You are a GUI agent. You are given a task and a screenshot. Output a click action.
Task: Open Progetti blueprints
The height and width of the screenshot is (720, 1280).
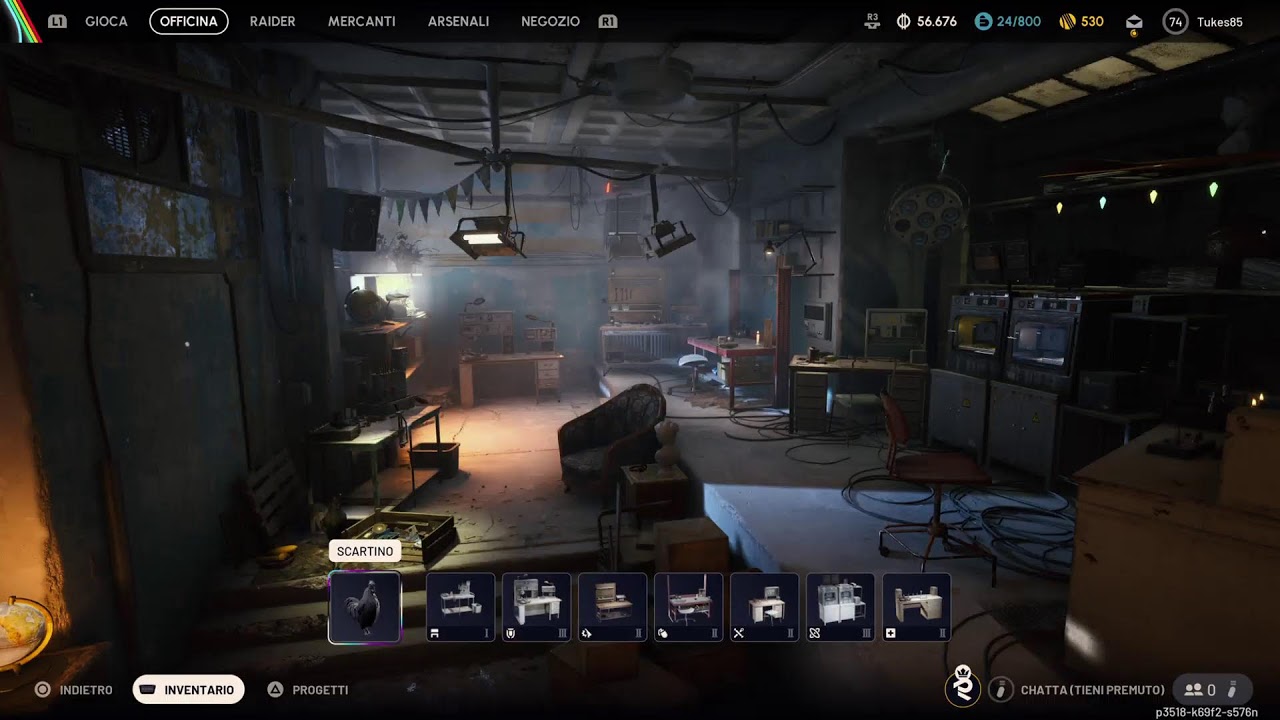pos(320,690)
